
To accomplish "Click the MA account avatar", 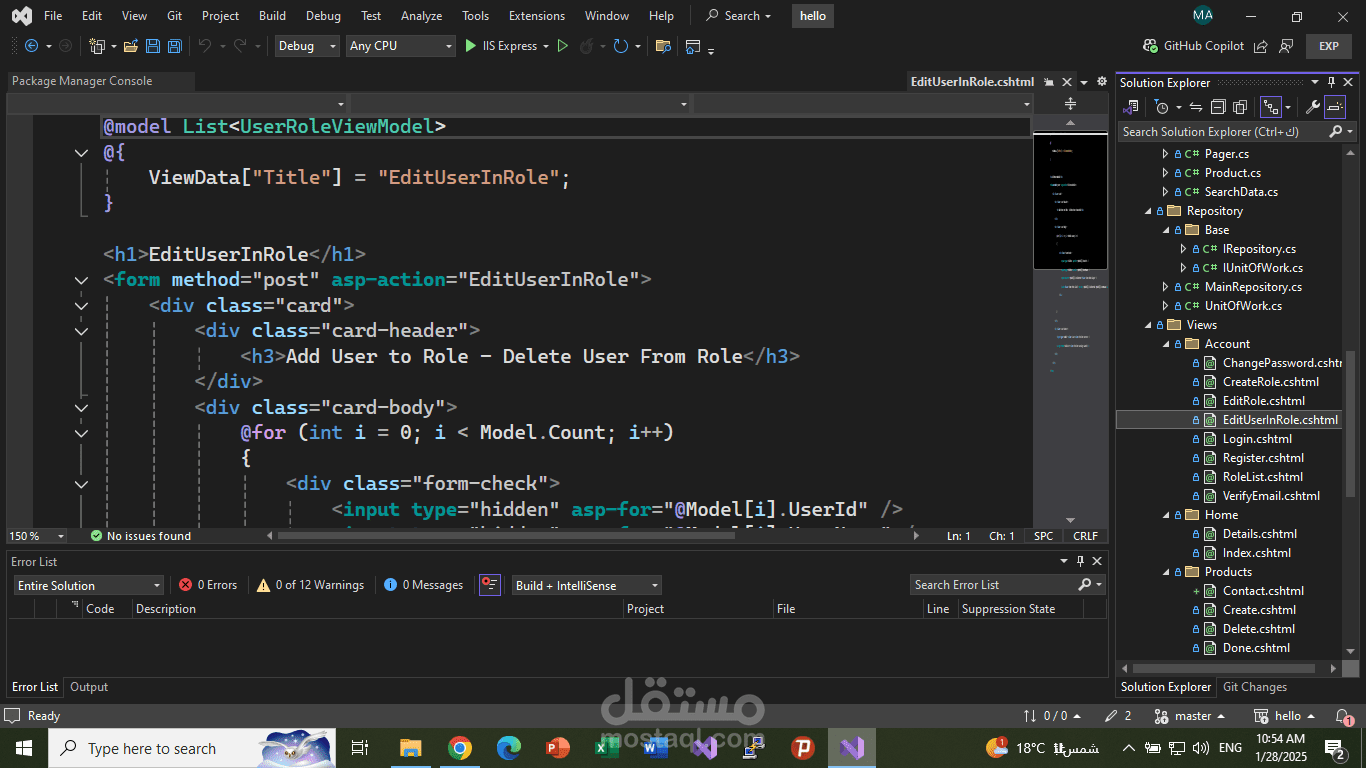I will [1203, 16].
